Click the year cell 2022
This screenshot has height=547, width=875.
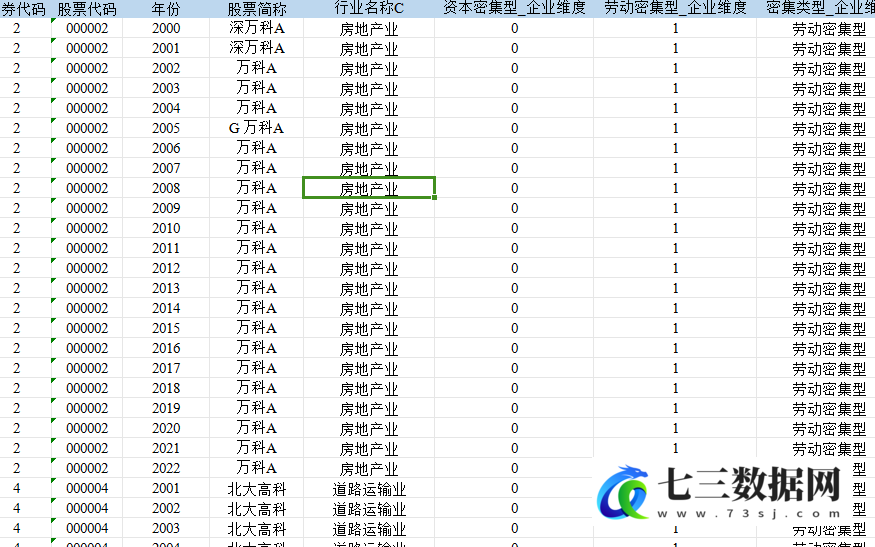pyautogui.click(x=166, y=468)
